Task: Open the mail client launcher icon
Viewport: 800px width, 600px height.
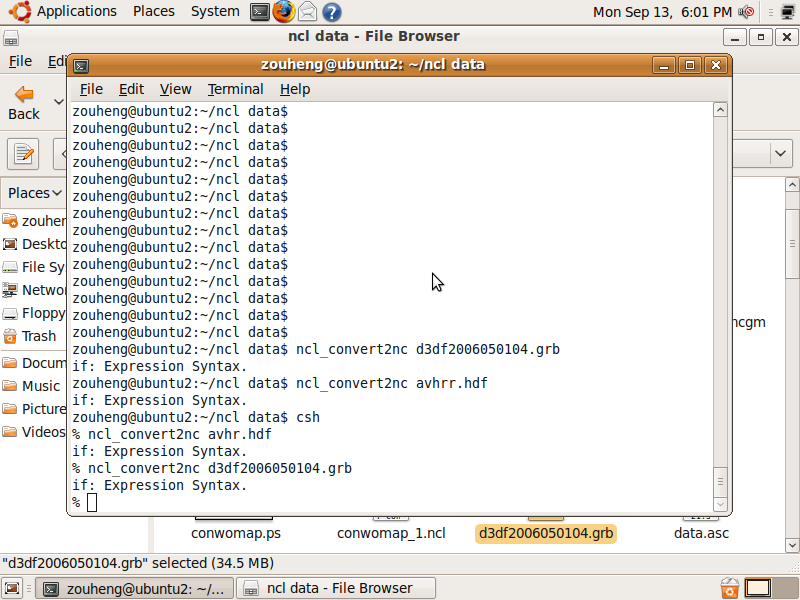Action: click(x=308, y=12)
